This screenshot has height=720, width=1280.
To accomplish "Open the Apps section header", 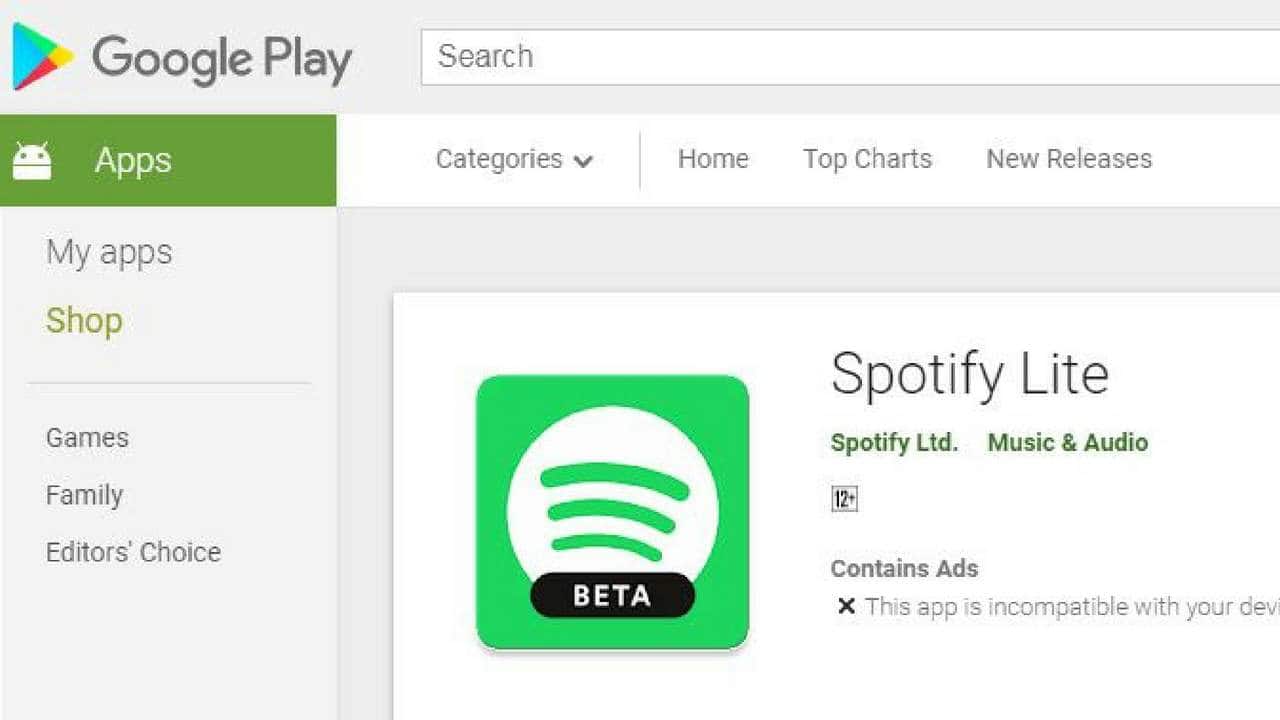I will (x=132, y=160).
